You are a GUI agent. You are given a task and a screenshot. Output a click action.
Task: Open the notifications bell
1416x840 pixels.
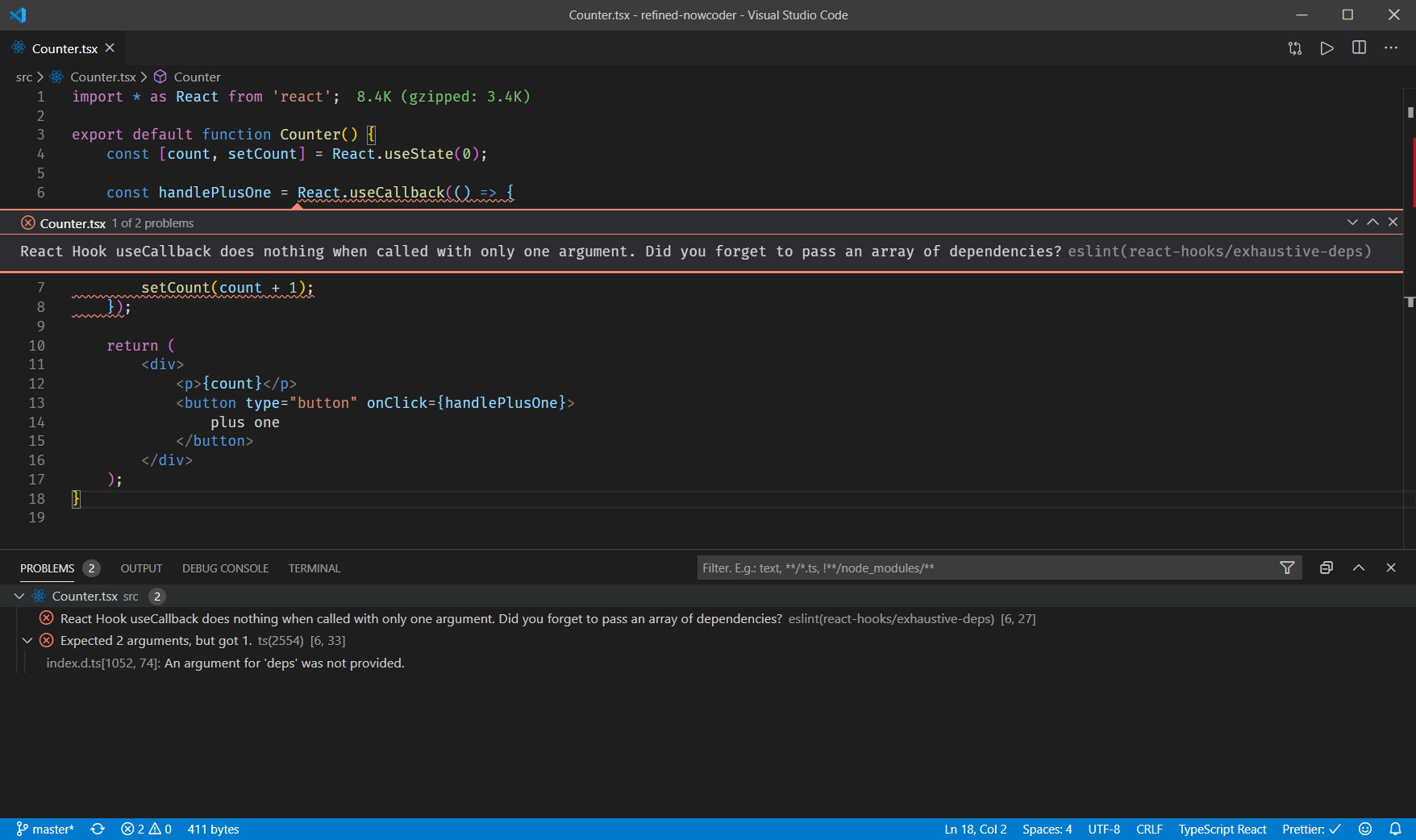coord(1396,829)
